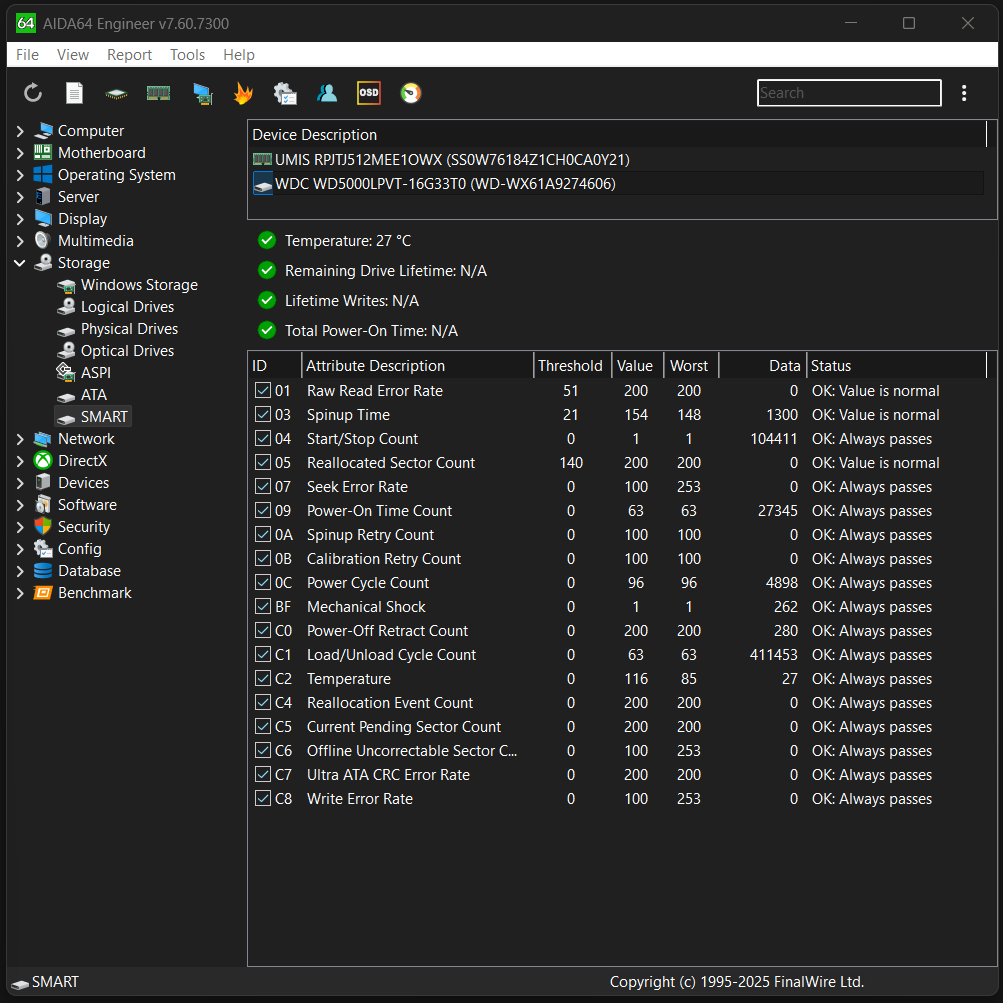Screen dimensions: 1003x1003
Task: Expand the Motherboard tree node
Action: [20, 153]
